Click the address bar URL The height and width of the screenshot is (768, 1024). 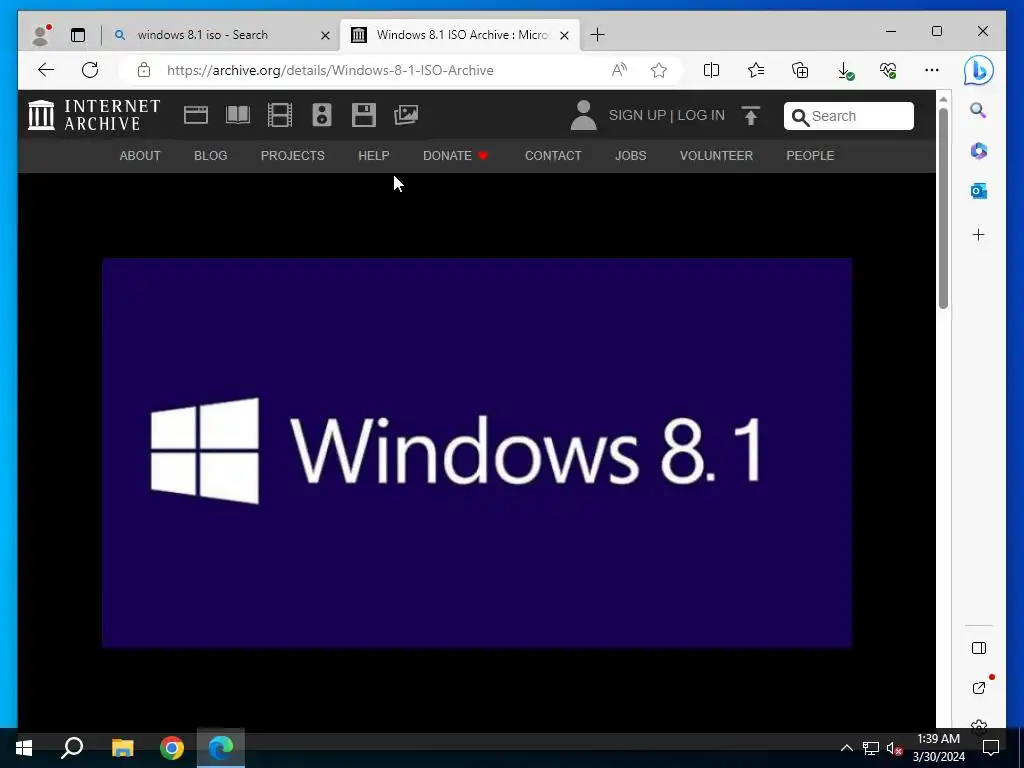point(330,70)
